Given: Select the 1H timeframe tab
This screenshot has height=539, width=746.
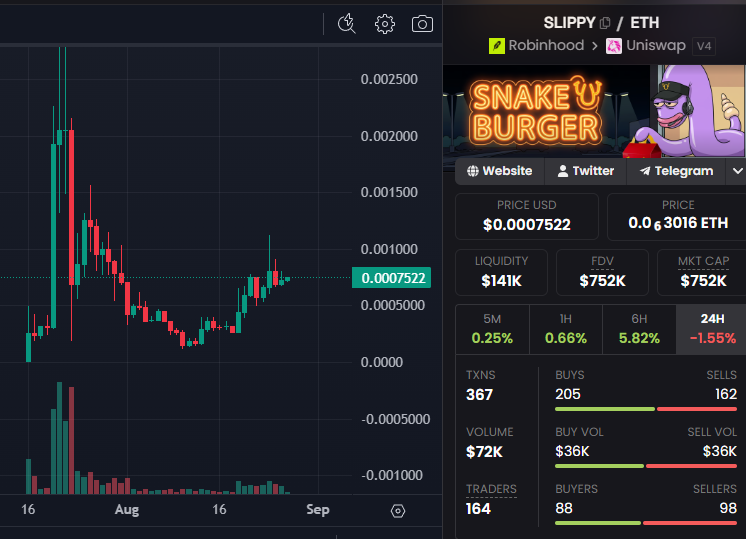Looking at the screenshot, I should [x=566, y=329].
